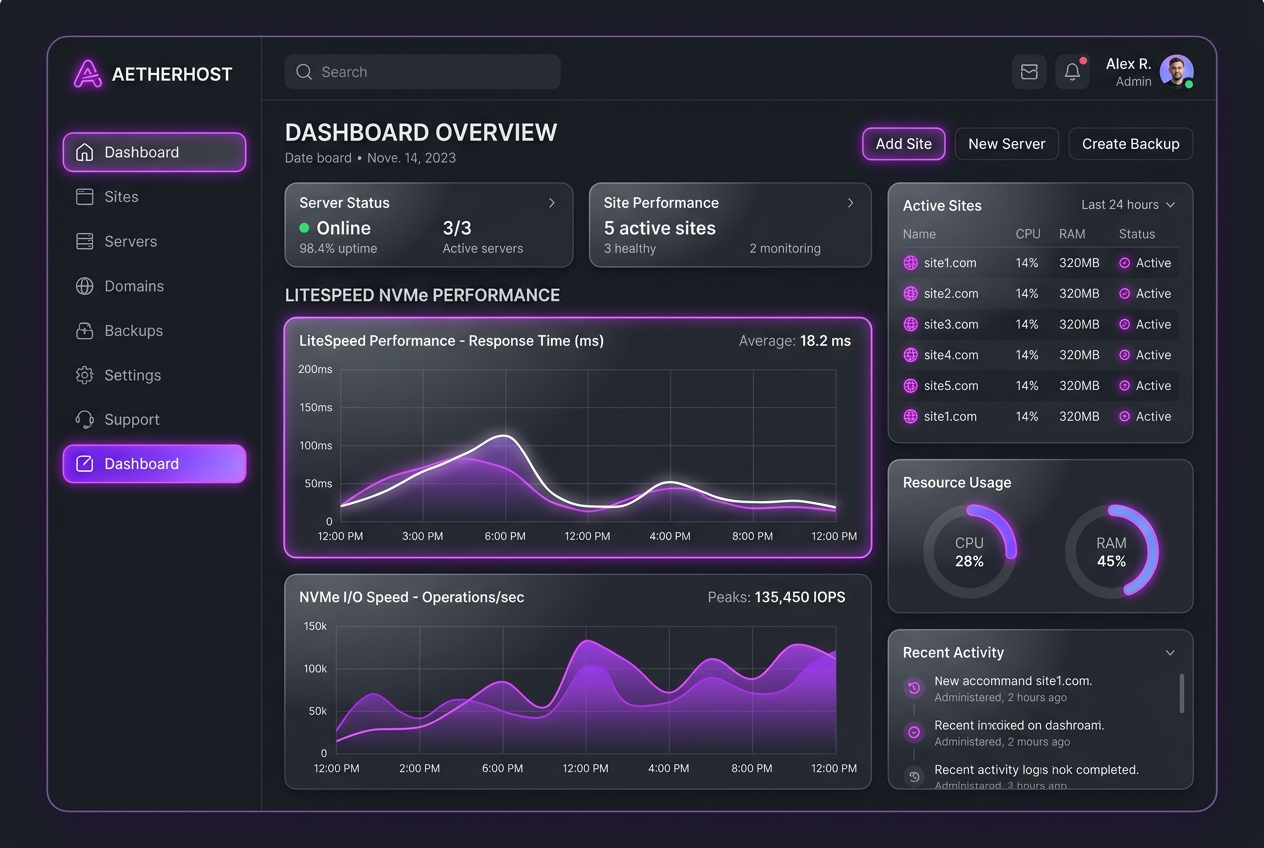
Task: Open the Last 24 hours dropdown
Action: (1128, 205)
